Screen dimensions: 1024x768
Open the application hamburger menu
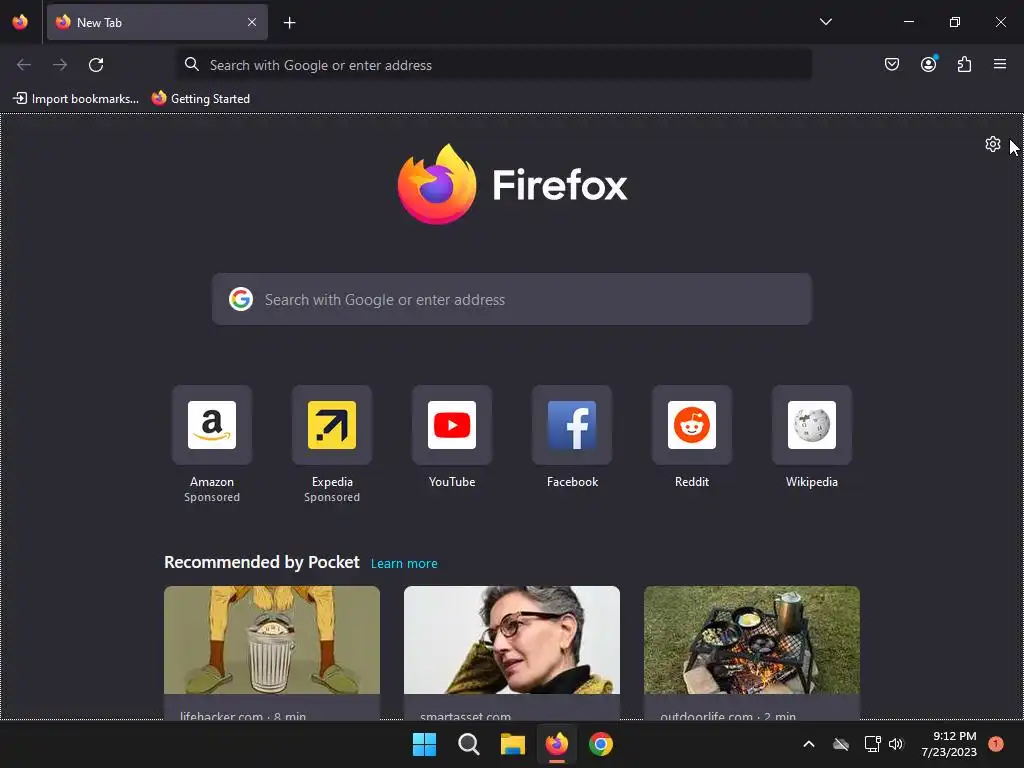[x=1000, y=64]
